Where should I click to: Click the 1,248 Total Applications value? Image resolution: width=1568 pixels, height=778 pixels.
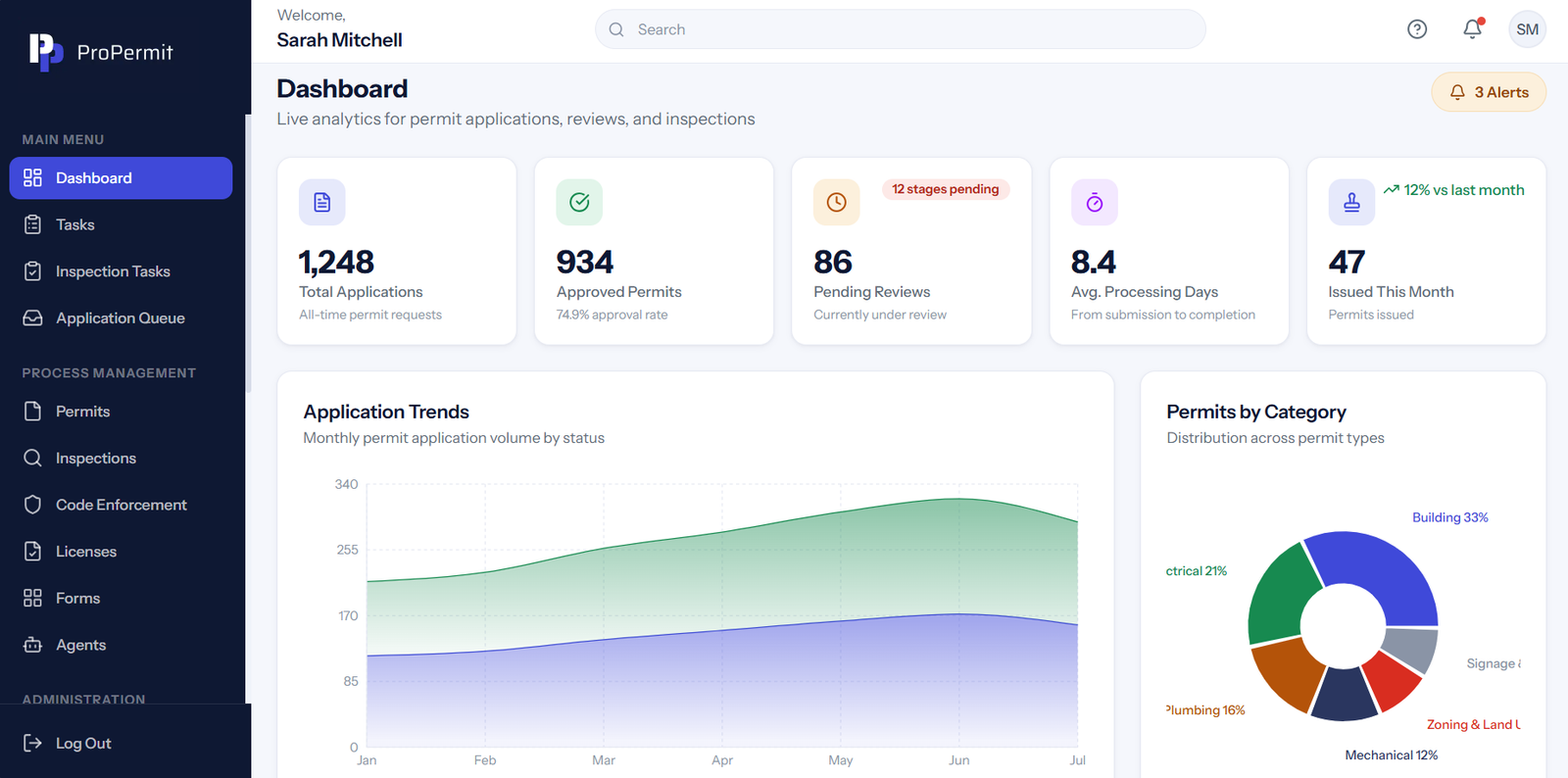(x=336, y=262)
